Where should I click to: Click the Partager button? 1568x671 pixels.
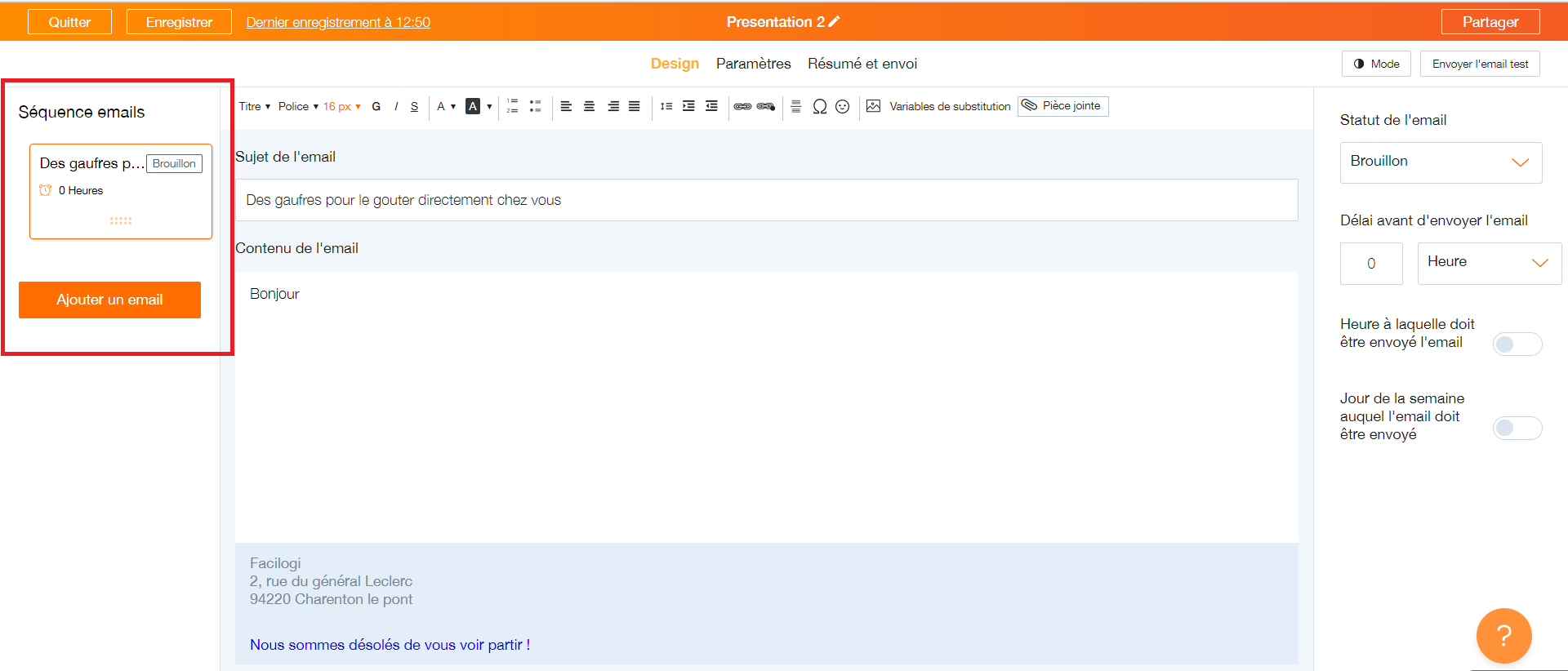pyautogui.click(x=1490, y=22)
